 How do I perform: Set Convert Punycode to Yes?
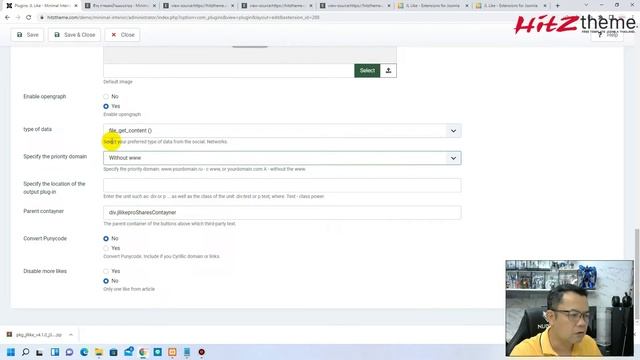[x=106, y=248]
